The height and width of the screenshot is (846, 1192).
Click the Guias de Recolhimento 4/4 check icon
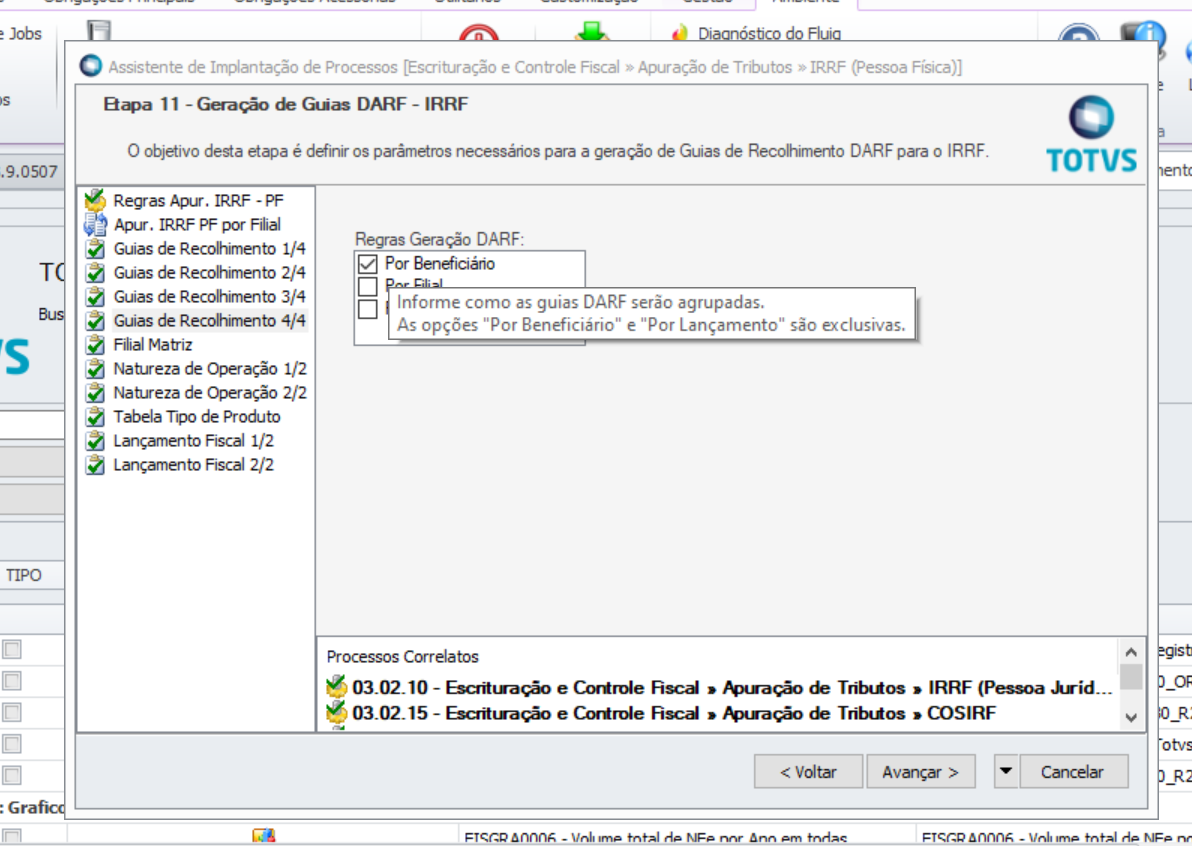click(x=95, y=321)
